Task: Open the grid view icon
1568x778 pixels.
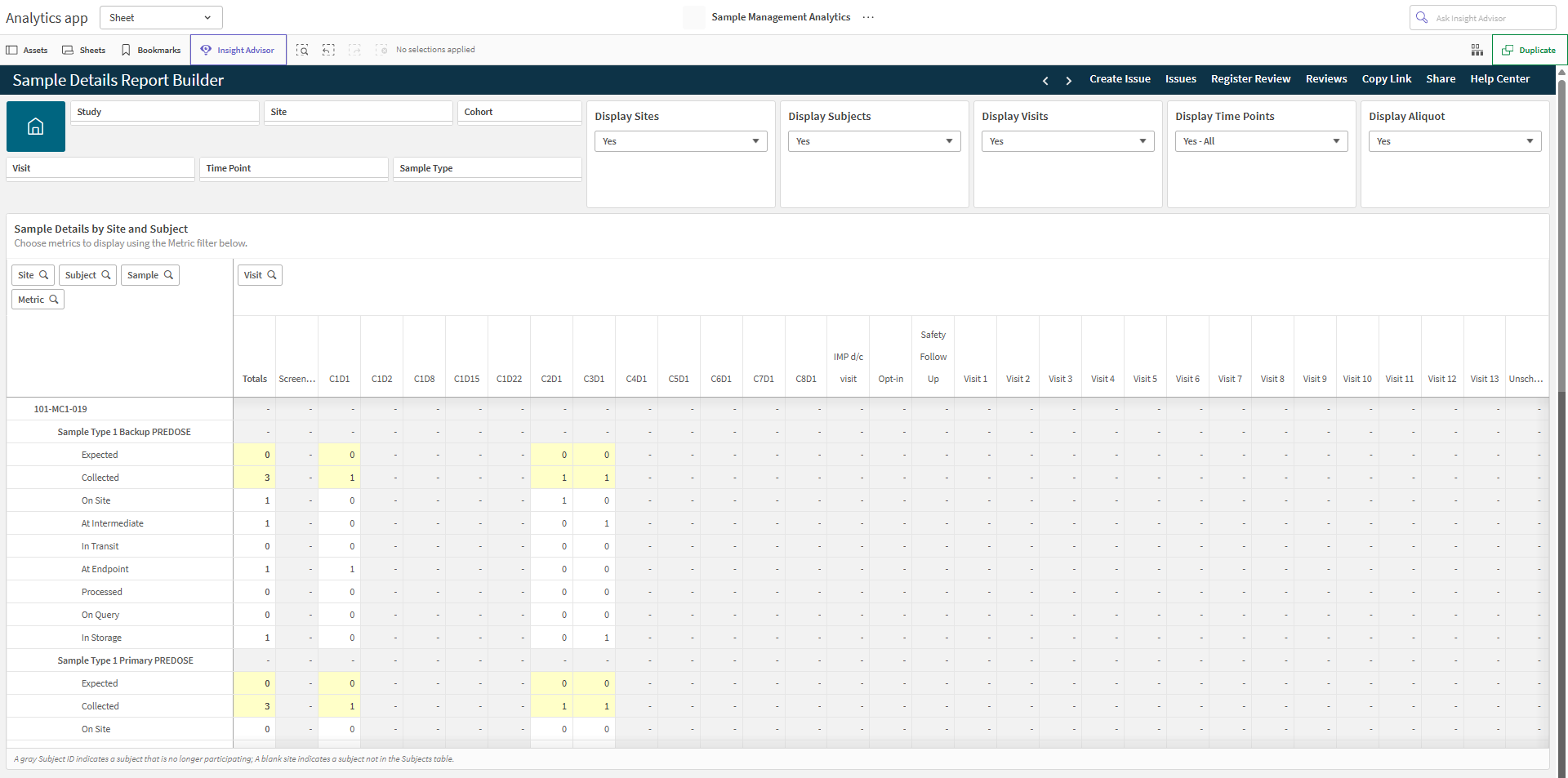Action: (1477, 50)
